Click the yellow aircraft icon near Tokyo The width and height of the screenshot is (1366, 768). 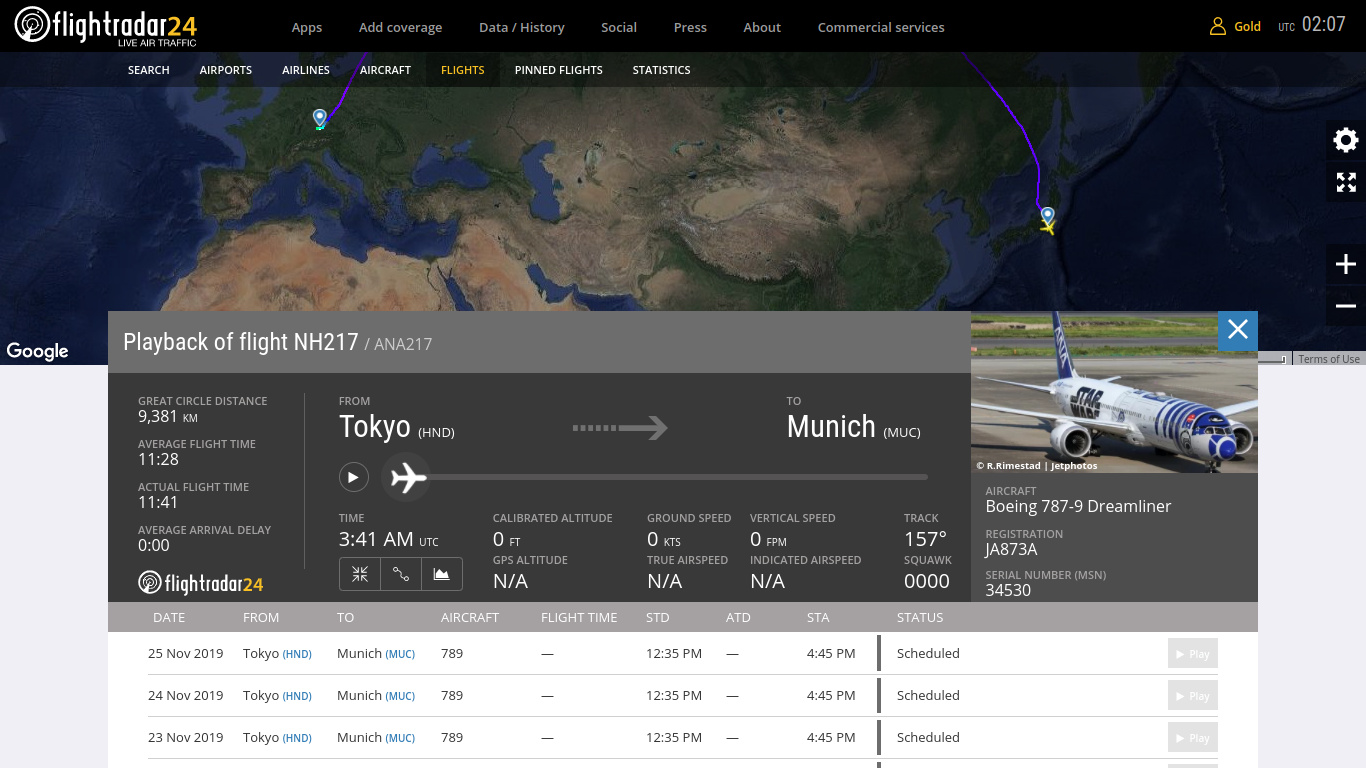[x=1047, y=228]
